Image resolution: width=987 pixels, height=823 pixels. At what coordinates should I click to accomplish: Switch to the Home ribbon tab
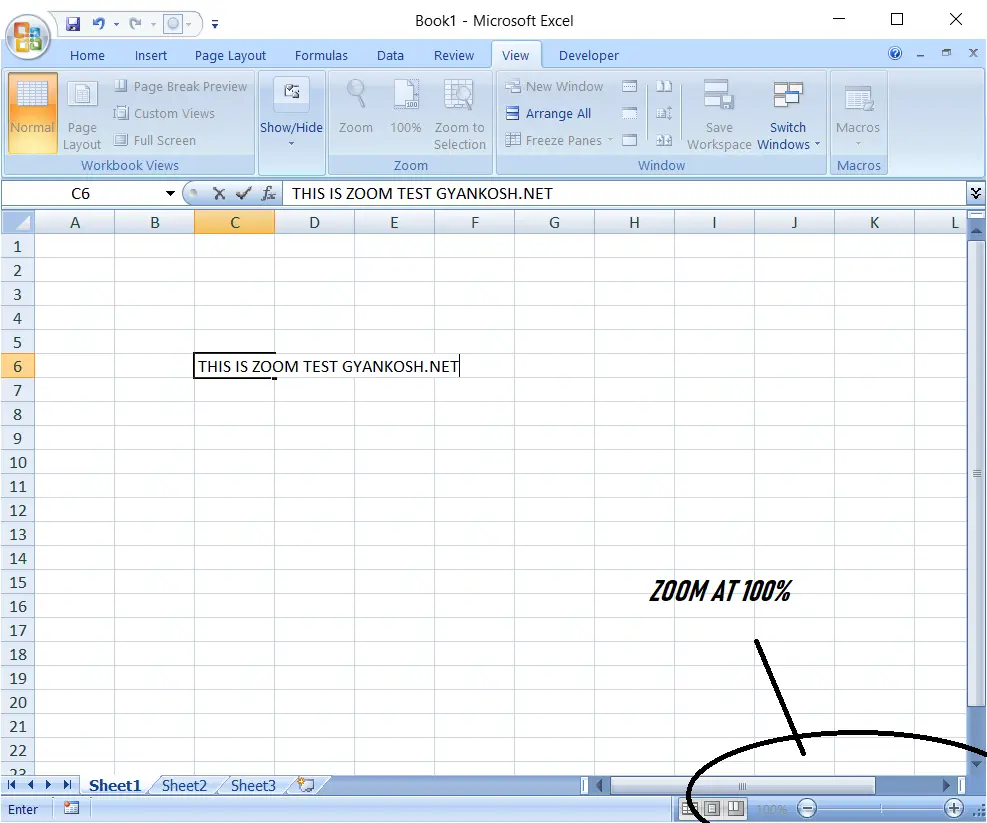coord(87,55)
